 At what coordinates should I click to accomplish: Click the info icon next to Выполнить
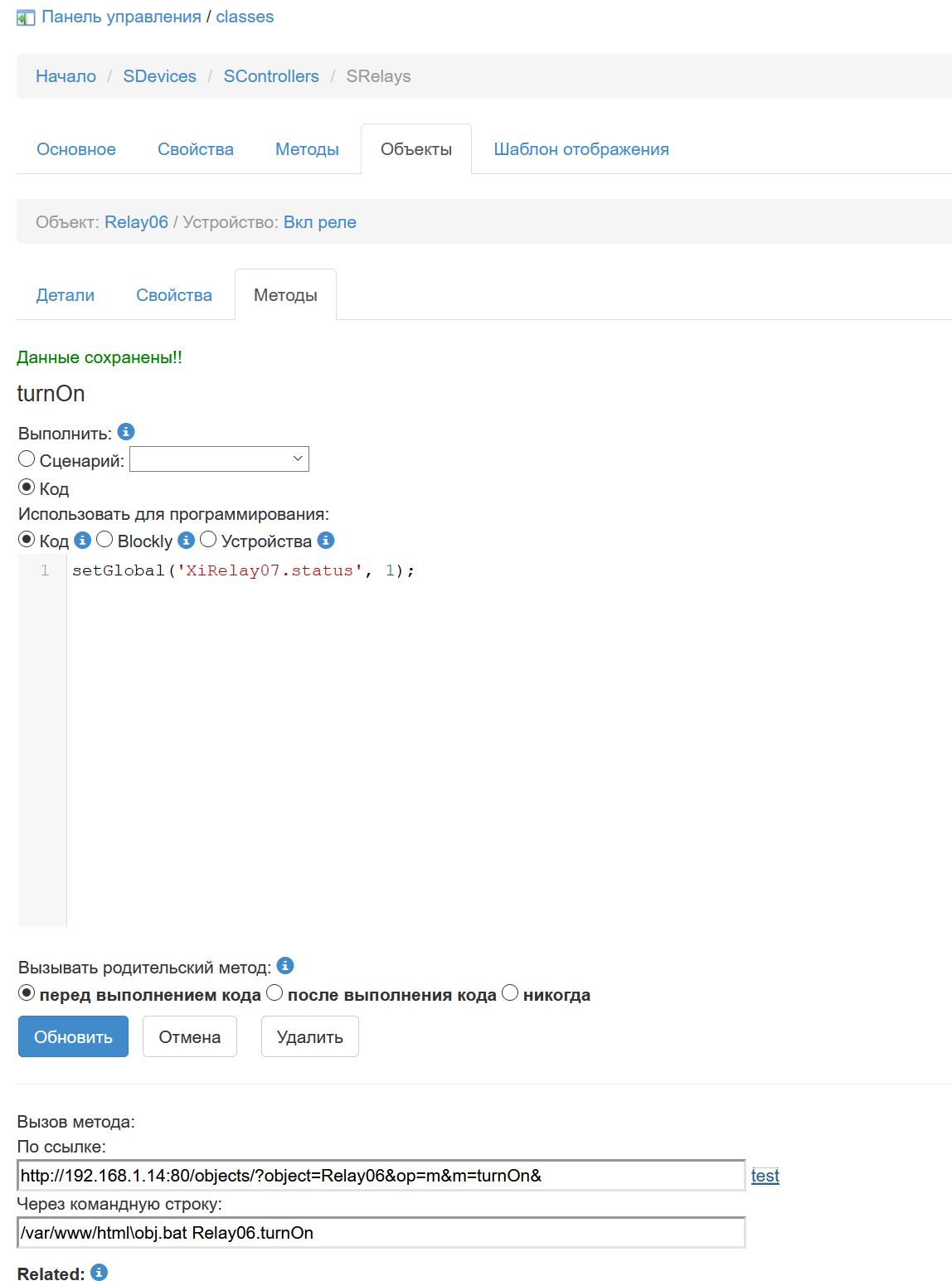click(126, 432)
